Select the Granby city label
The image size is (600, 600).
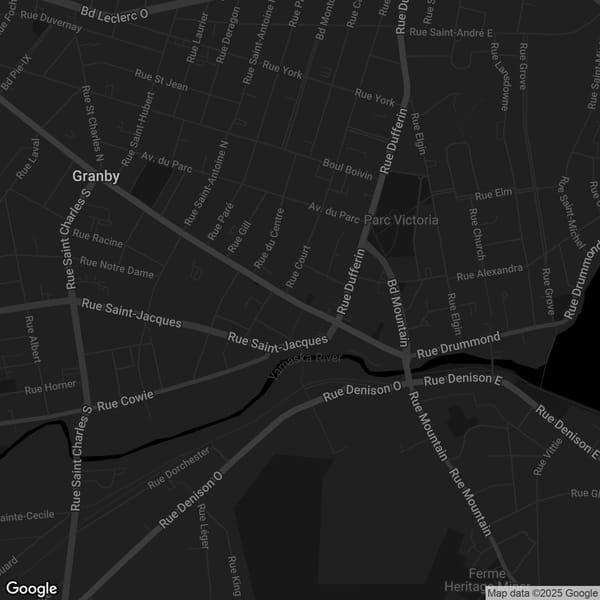coord(96,177)
